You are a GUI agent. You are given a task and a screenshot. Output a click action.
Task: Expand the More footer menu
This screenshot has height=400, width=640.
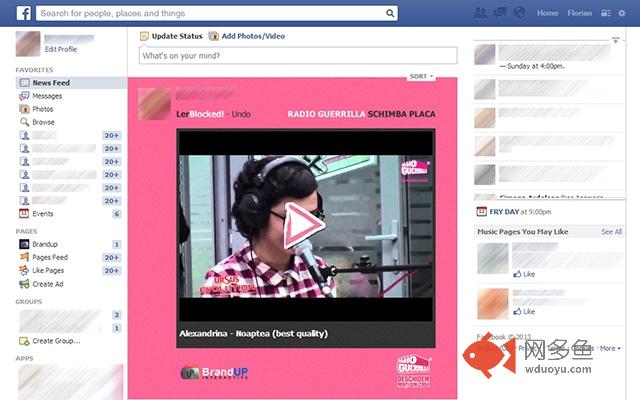610,348
